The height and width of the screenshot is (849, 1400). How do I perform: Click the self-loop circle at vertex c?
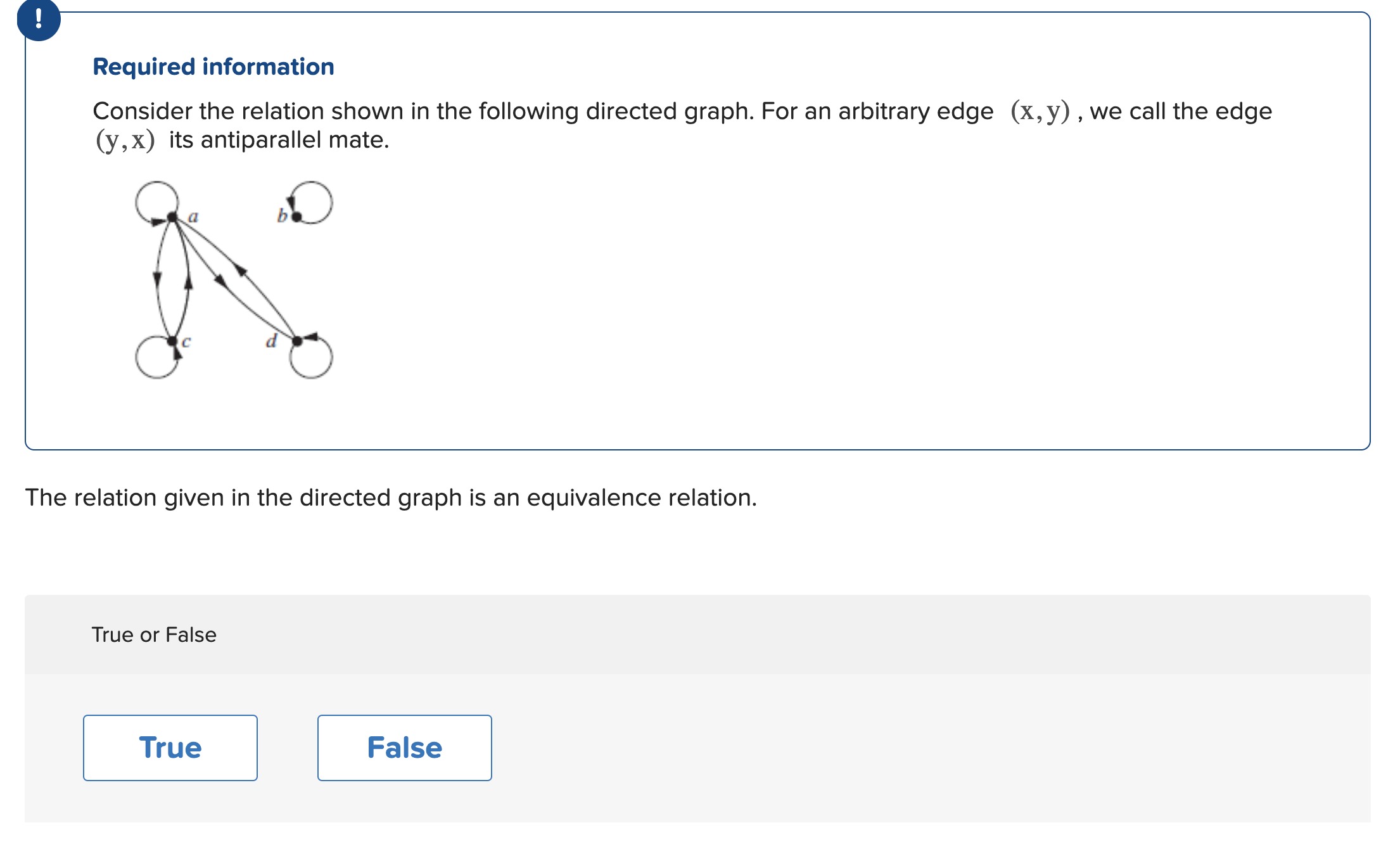point(156,357)
